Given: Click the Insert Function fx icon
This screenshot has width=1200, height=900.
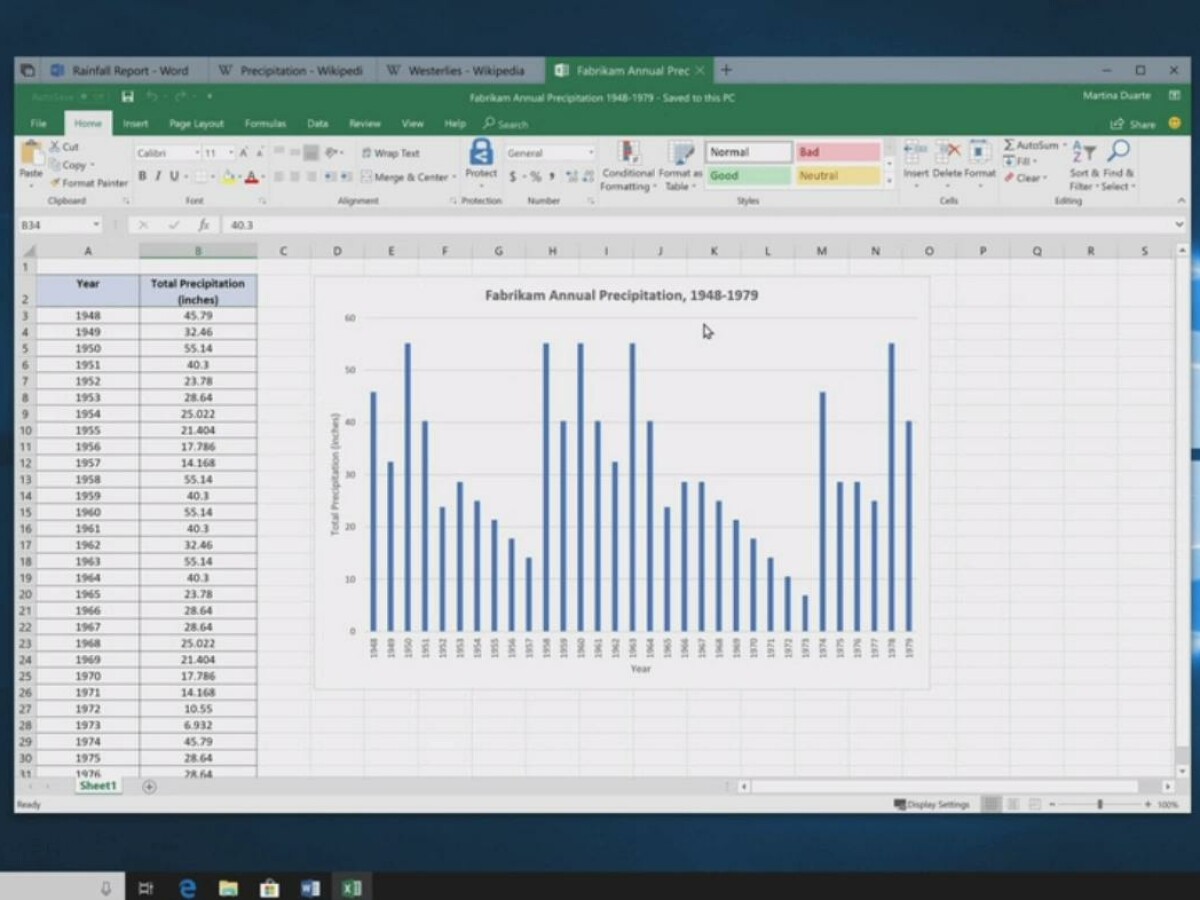Looking at the screenshot, I should (203, 225).
